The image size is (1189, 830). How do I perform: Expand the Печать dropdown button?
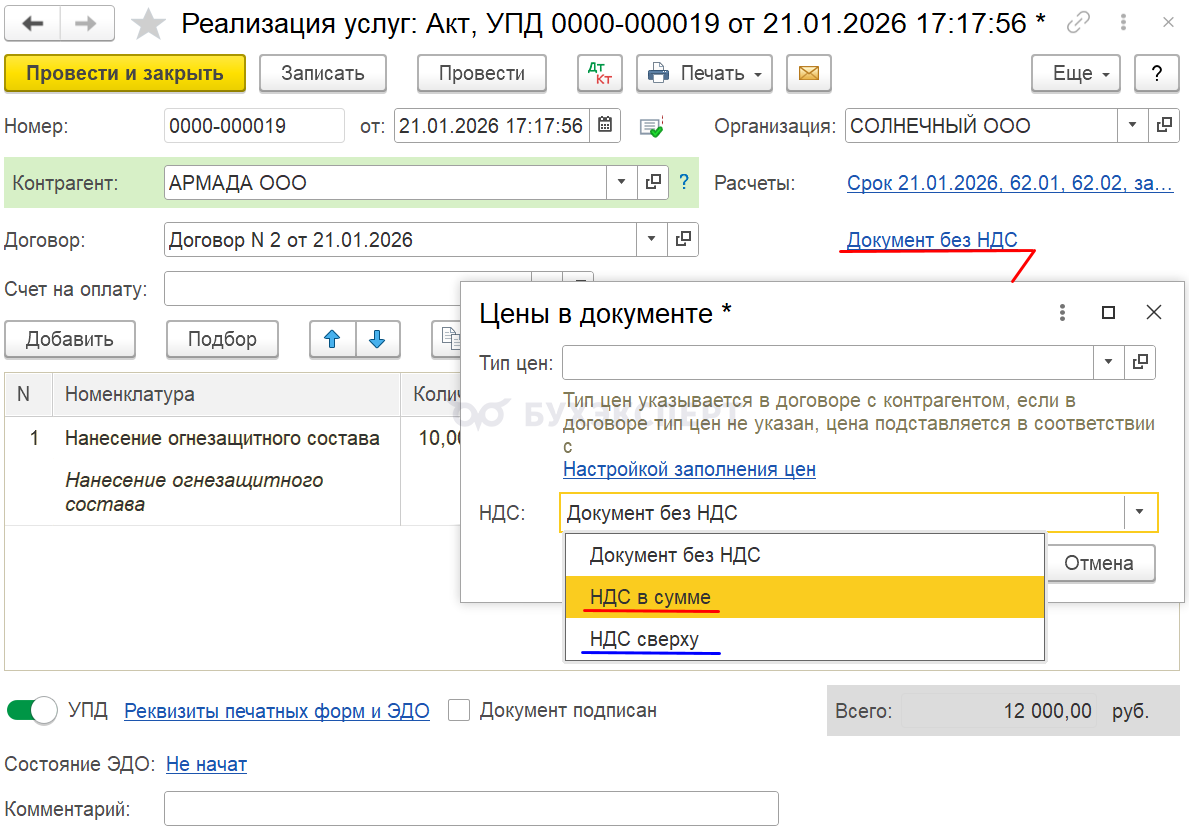(x=704, y=74)
